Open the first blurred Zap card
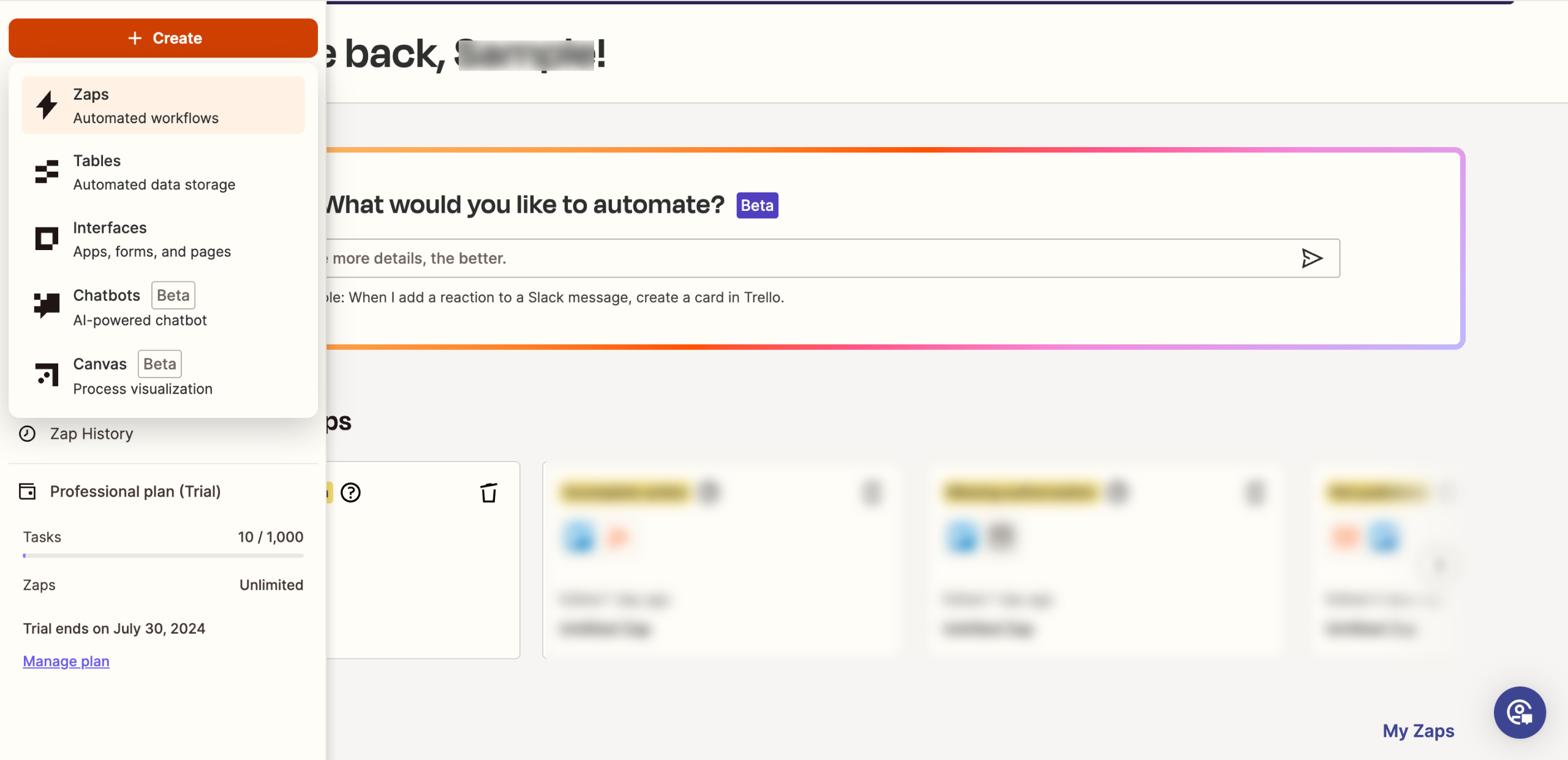Image resolution: width=1568 pixels, height=760 pixels. (721, 559)
